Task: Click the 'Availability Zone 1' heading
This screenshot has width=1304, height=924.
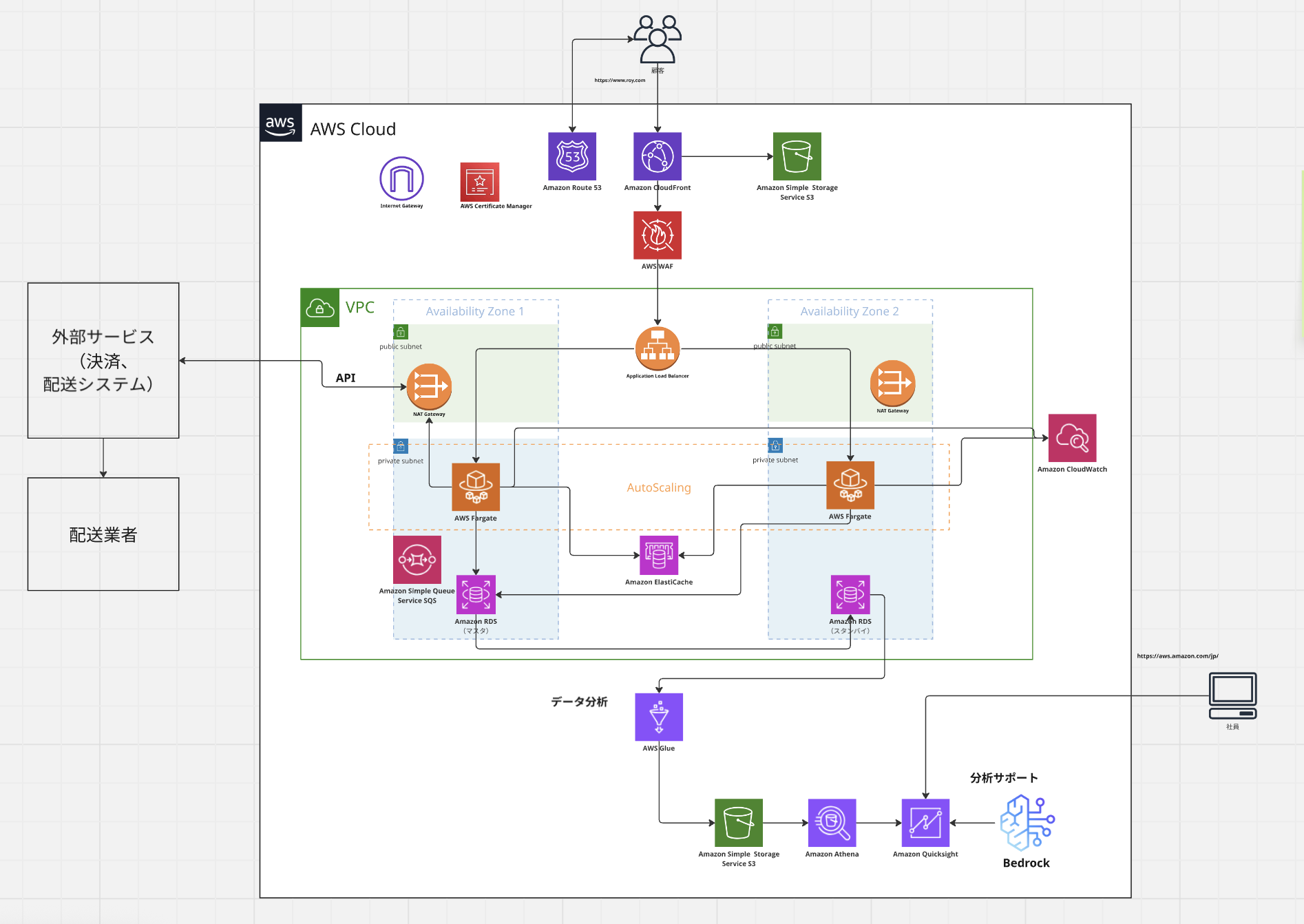Action: point(475,311)
